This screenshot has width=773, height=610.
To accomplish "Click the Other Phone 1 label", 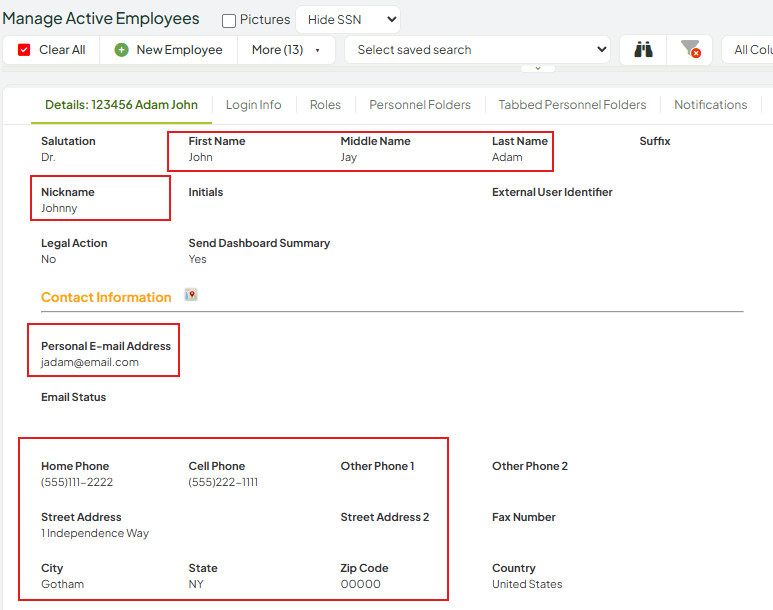I will pos(377,466).
